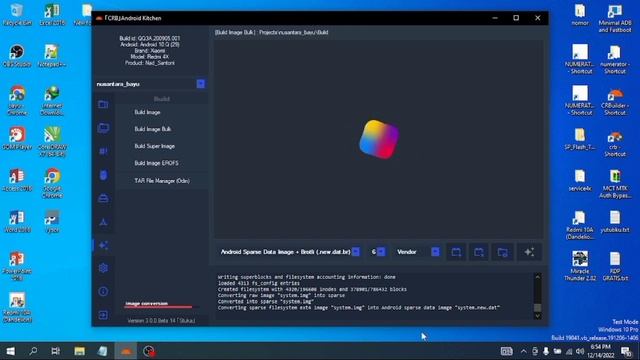Click the second calendar-style icon in toolbar
The height and width of the screenshot is (360, 640).
pyautogui.click(x=479, y=252)
